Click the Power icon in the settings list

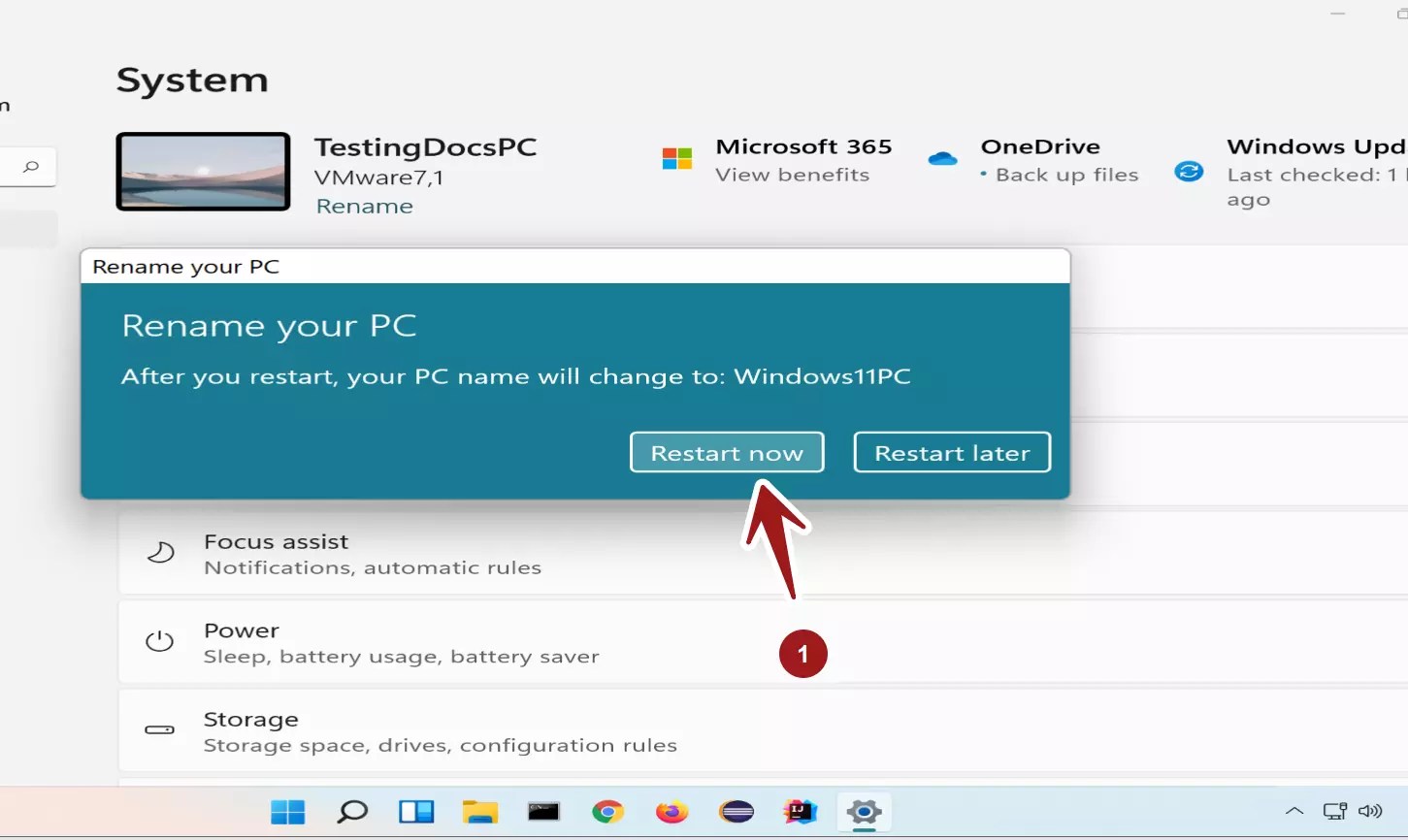pyautogui.click(x=159, y=641)
